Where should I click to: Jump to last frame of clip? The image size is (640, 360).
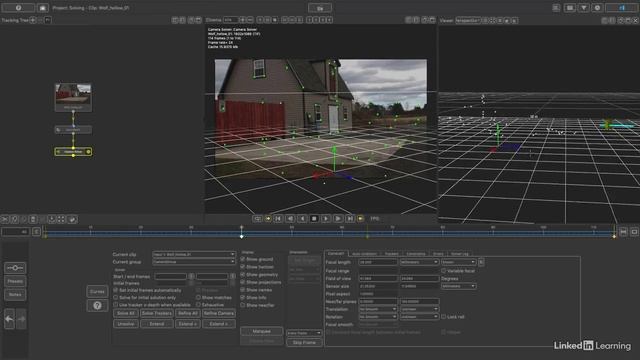[350, 219]
